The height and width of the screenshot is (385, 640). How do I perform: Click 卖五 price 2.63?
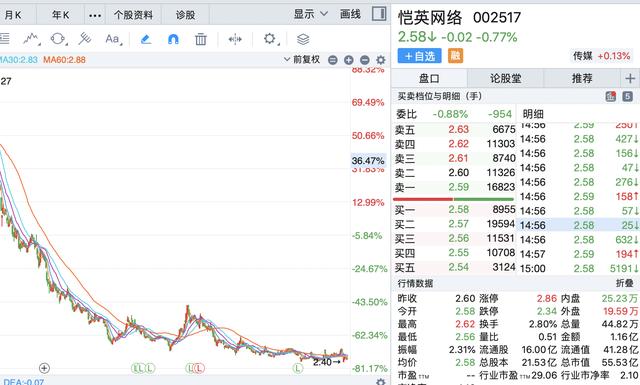pyautogui.click(x=458, y=129)
